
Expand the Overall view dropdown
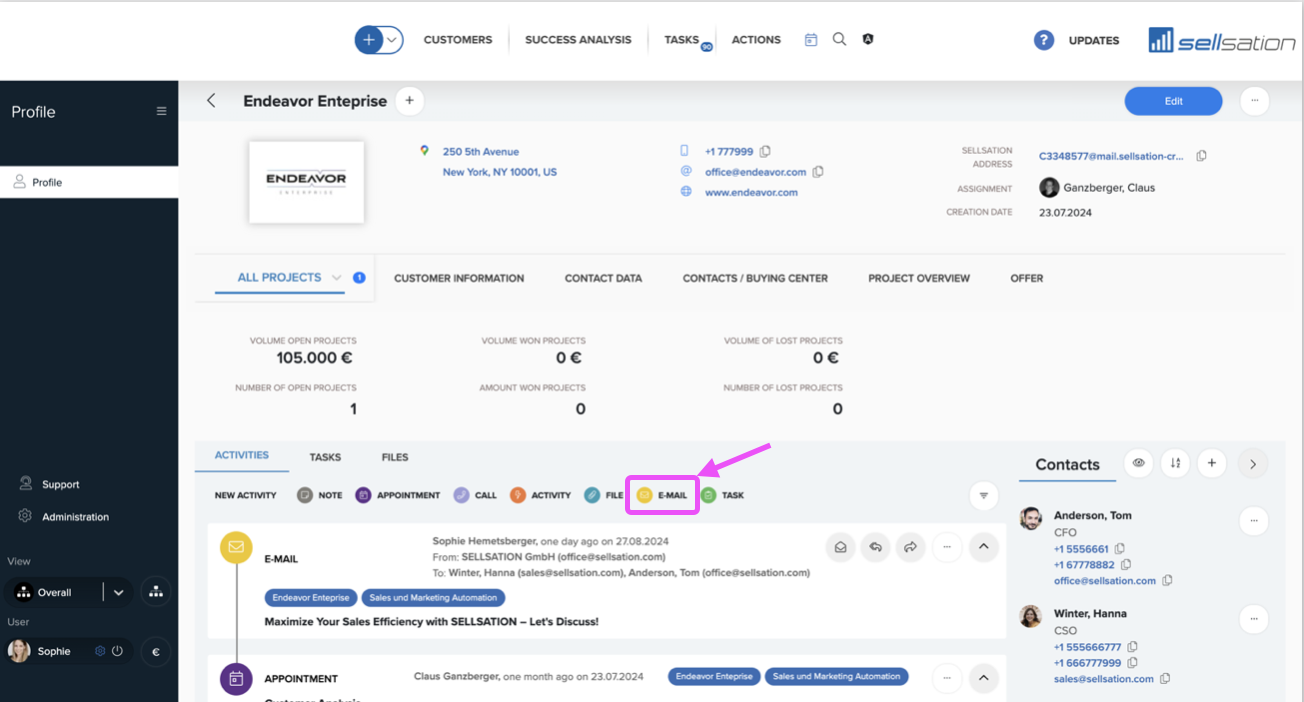click(119, 592)
